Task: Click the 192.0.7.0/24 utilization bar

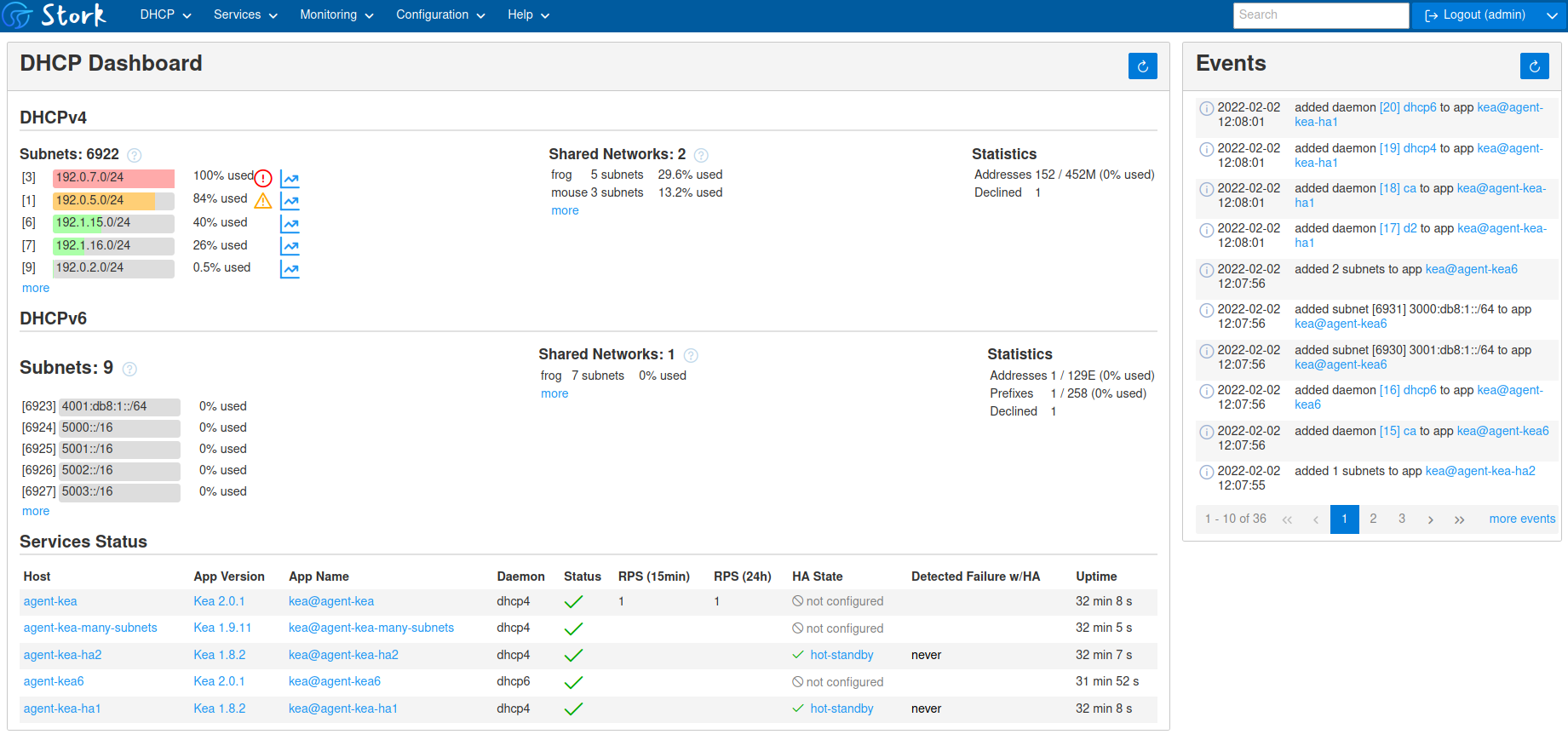Action: 113,178
